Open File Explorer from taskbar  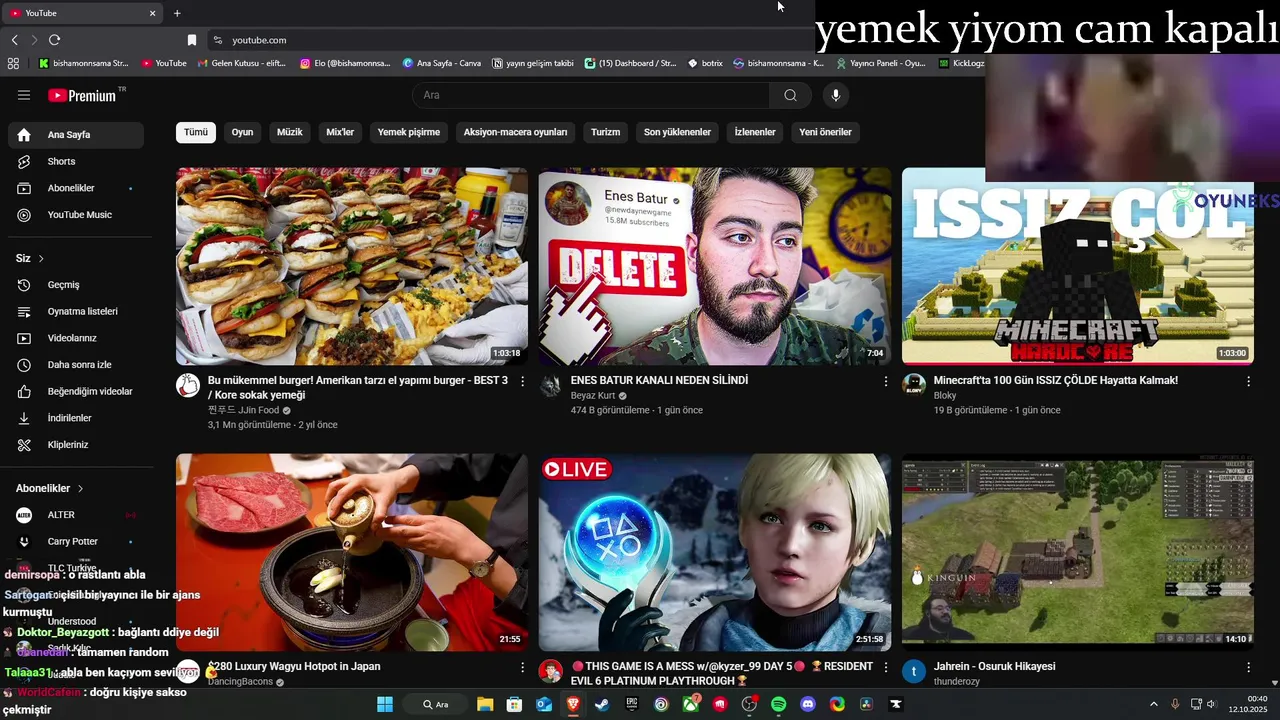pyautogui.click(x=485, y=704)
